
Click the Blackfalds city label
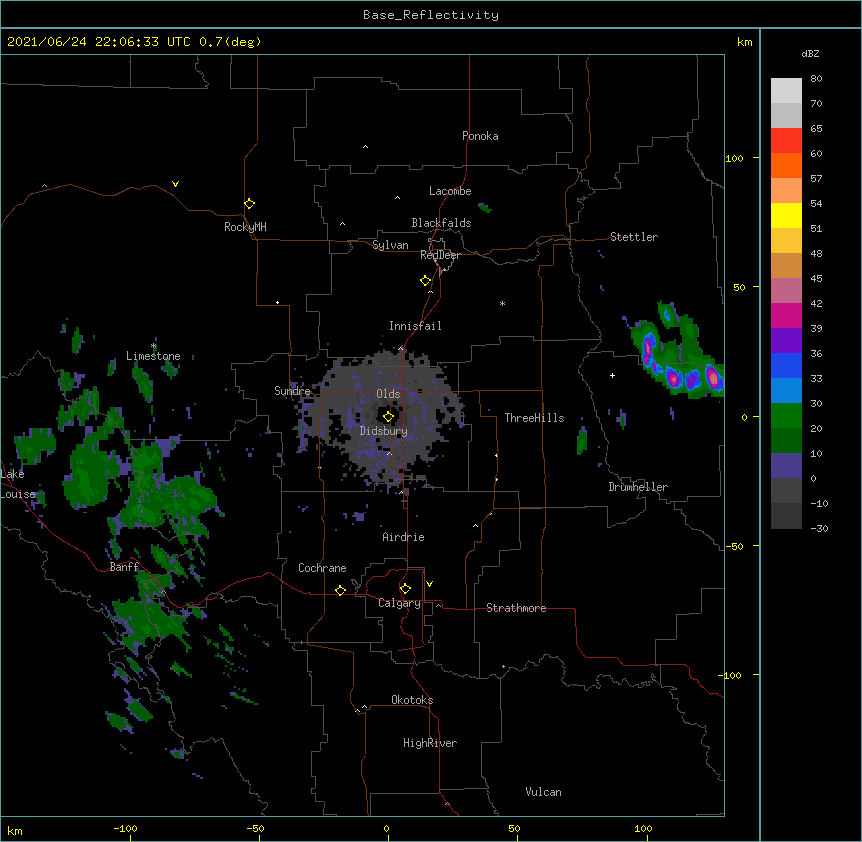pyautogui.click(x=441, y=223)
